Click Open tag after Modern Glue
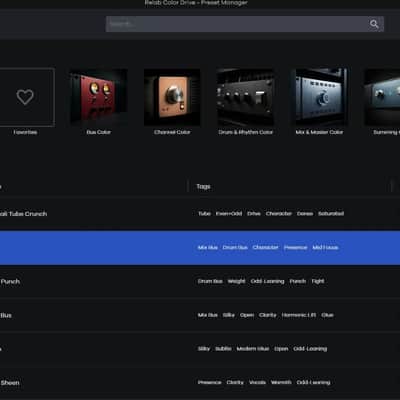The width and height of the screenshot is (400, 400). click(281, 349)
